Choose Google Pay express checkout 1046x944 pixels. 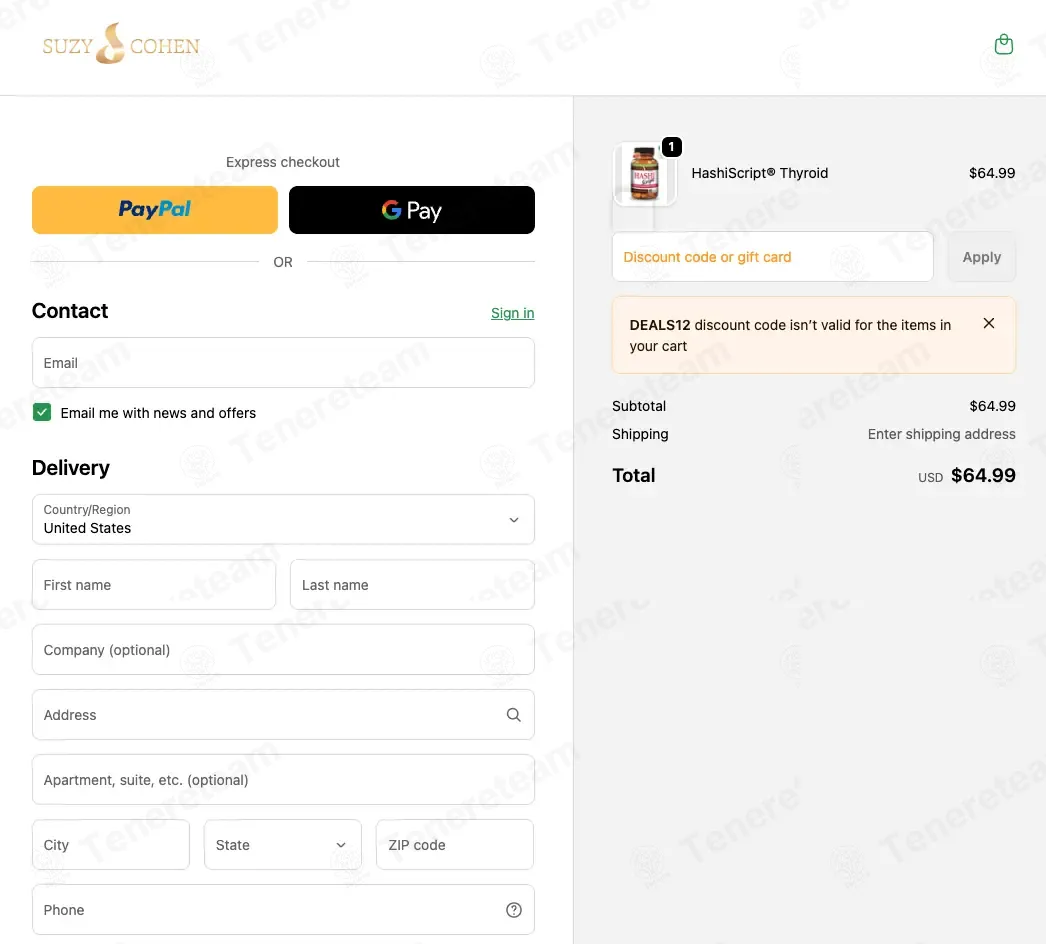(x=412, y=210)
